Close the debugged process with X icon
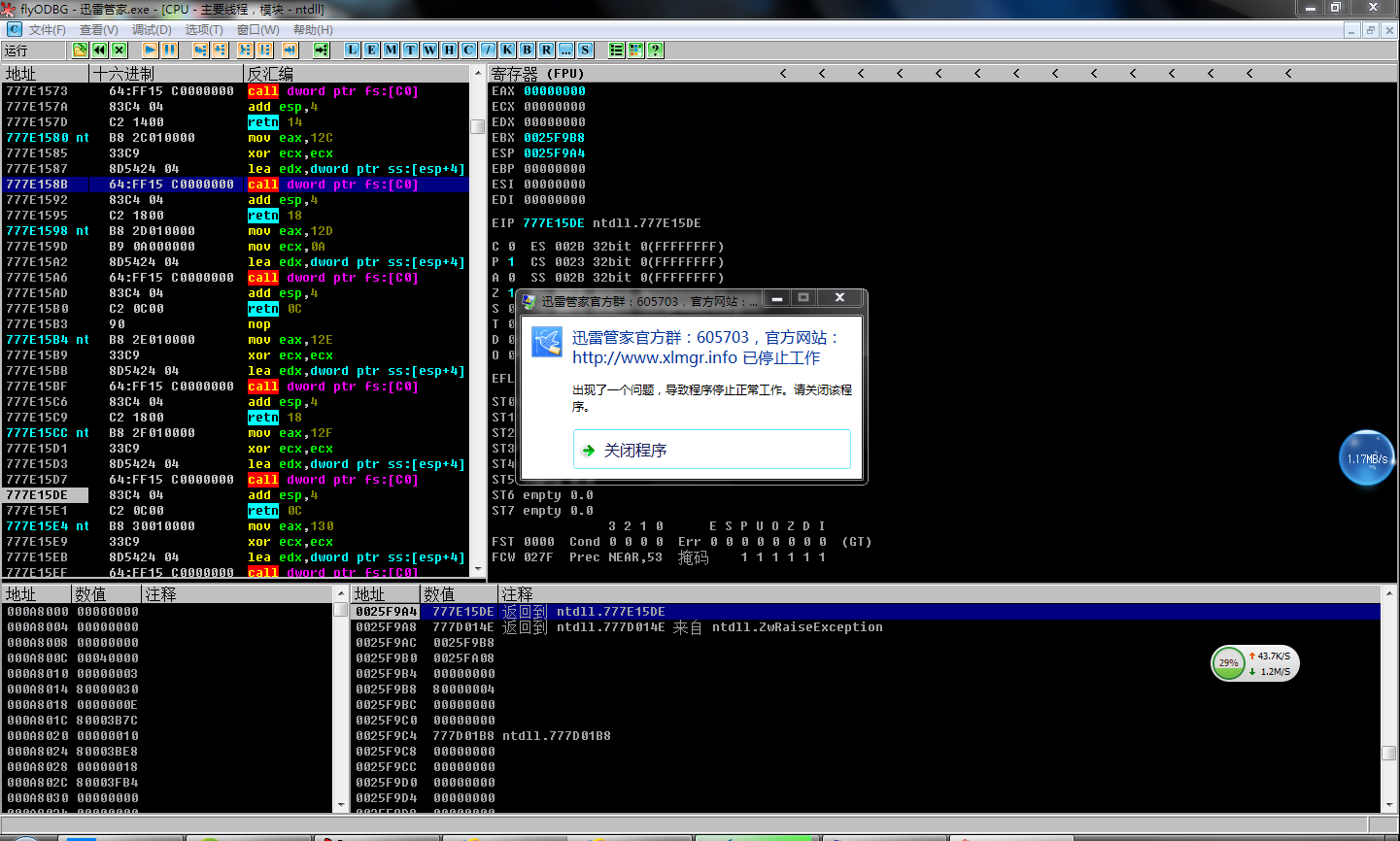1400x841 pixels. pos(120,50)
